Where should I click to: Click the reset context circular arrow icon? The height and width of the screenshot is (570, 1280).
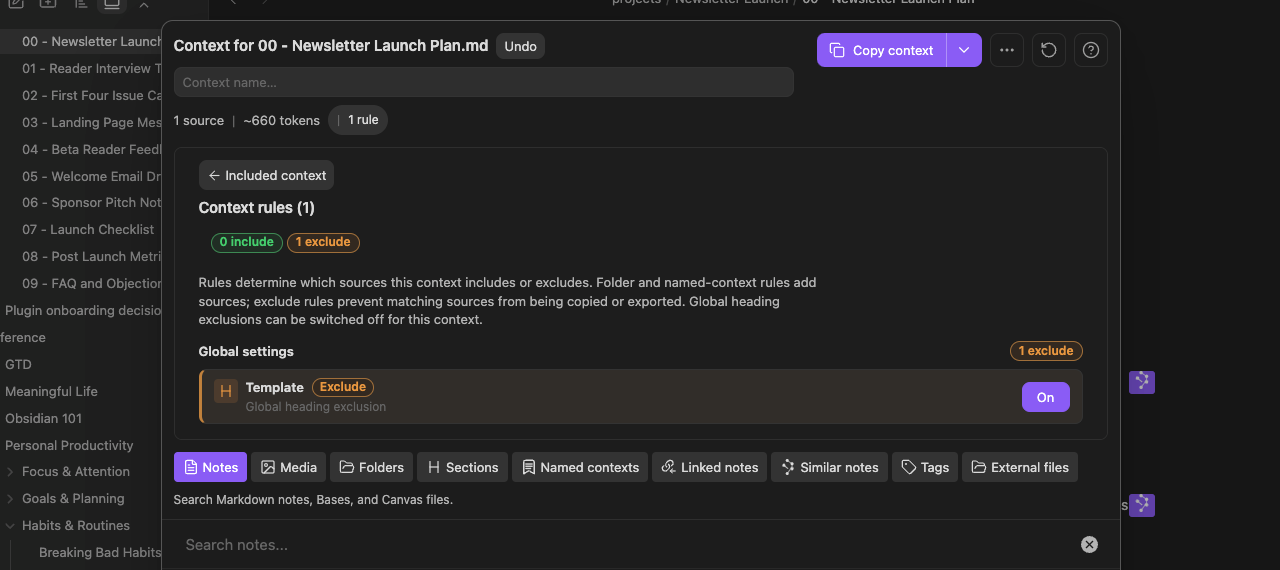pyautogui.click(x=1048, y=50)
